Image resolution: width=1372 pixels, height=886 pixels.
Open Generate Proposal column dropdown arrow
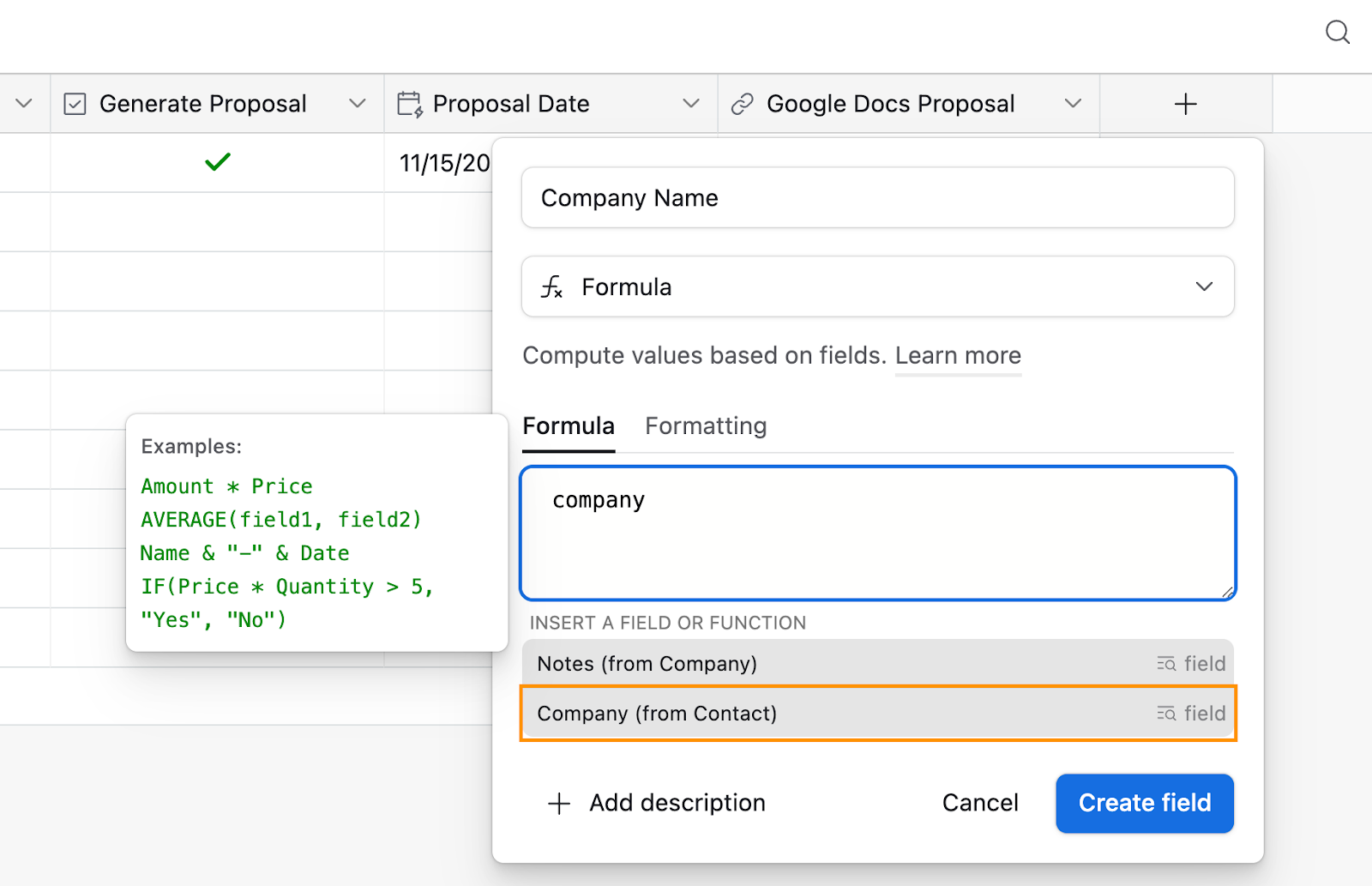(358, 104)
